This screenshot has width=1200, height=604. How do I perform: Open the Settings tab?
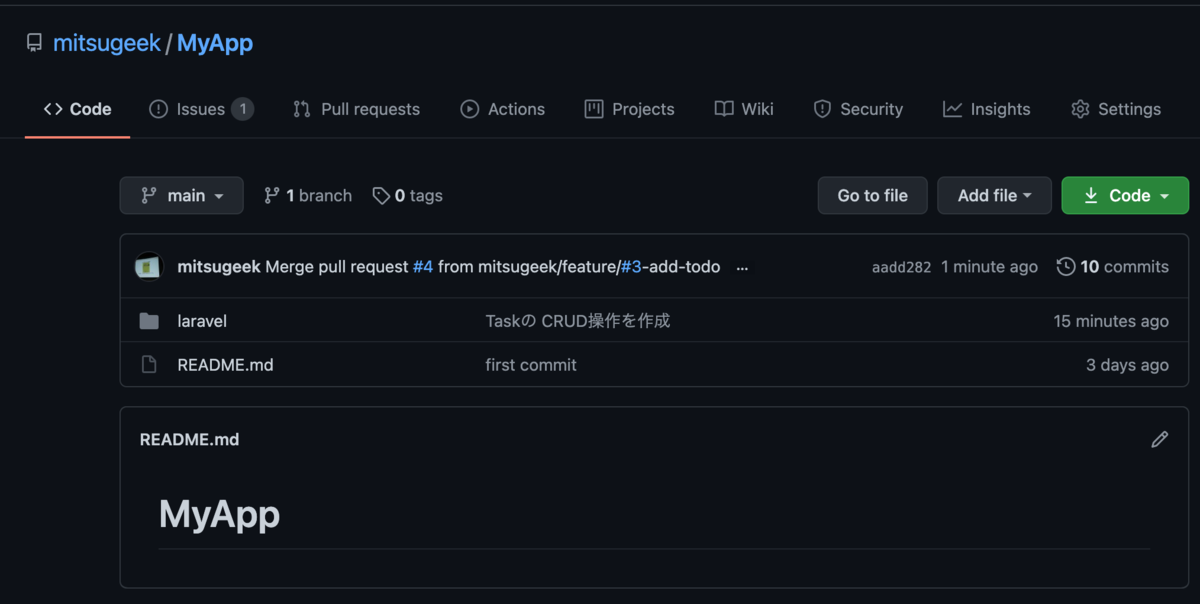click(1116, 109)
